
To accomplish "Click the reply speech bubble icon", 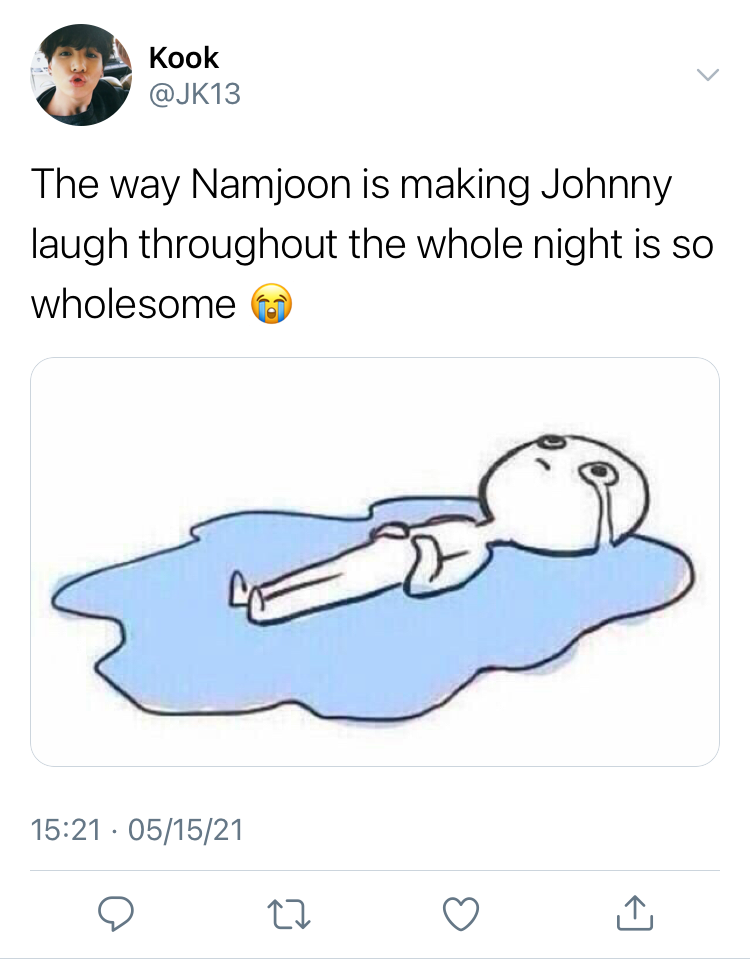I will [116, 913].
